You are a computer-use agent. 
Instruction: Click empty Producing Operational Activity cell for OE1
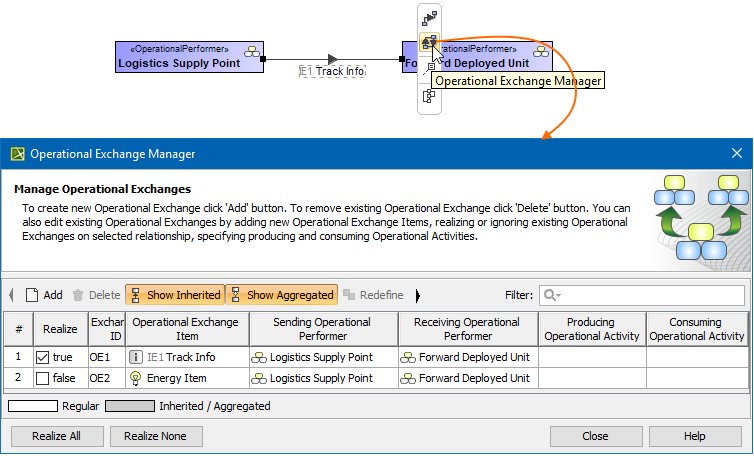point(592,357)
